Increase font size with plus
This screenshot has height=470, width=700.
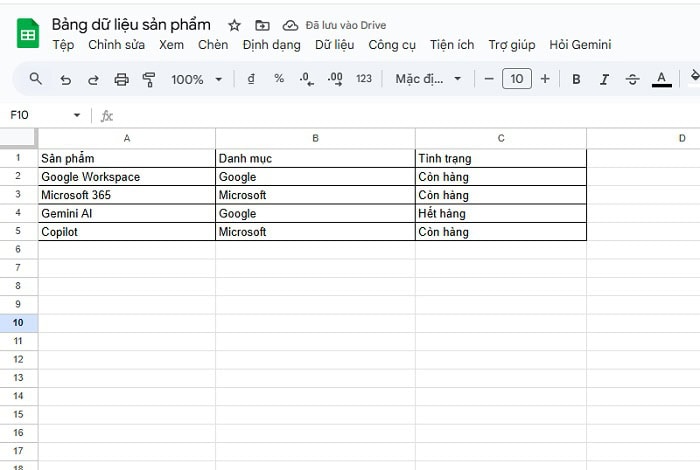tap(545, 79)
